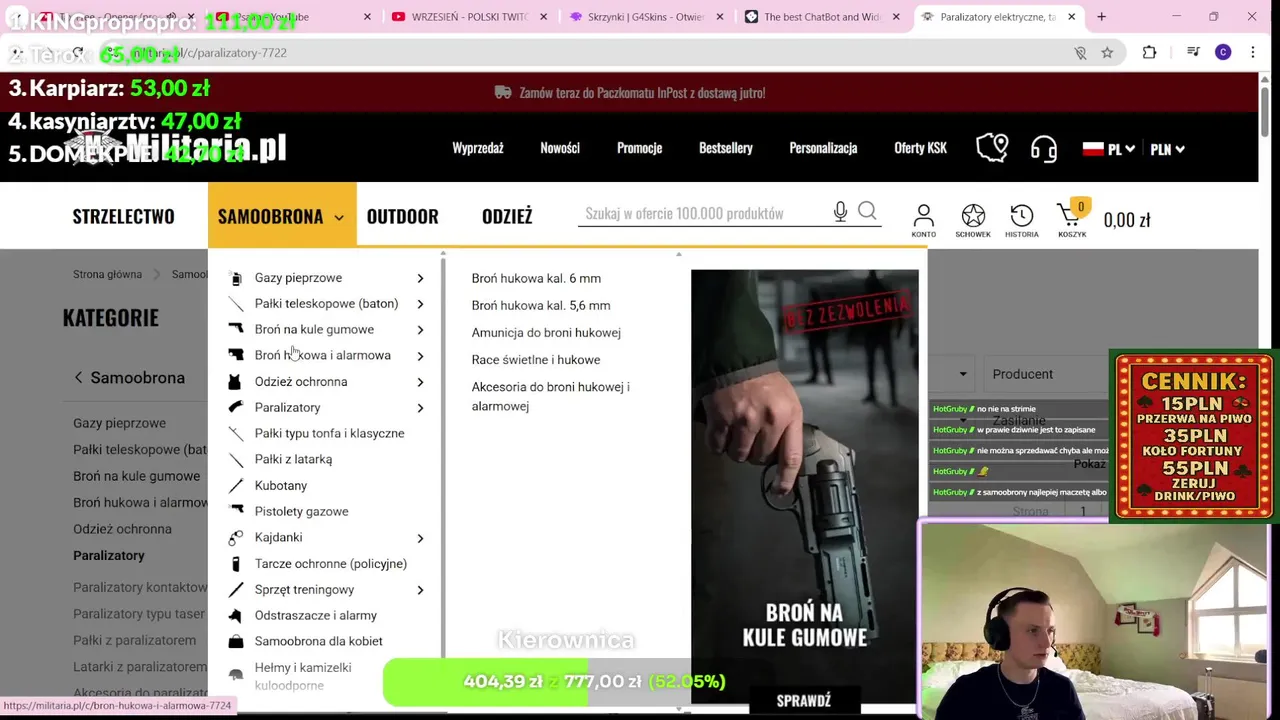
Task: Go to the Wyprzedaż page
Action: (478, 148)
